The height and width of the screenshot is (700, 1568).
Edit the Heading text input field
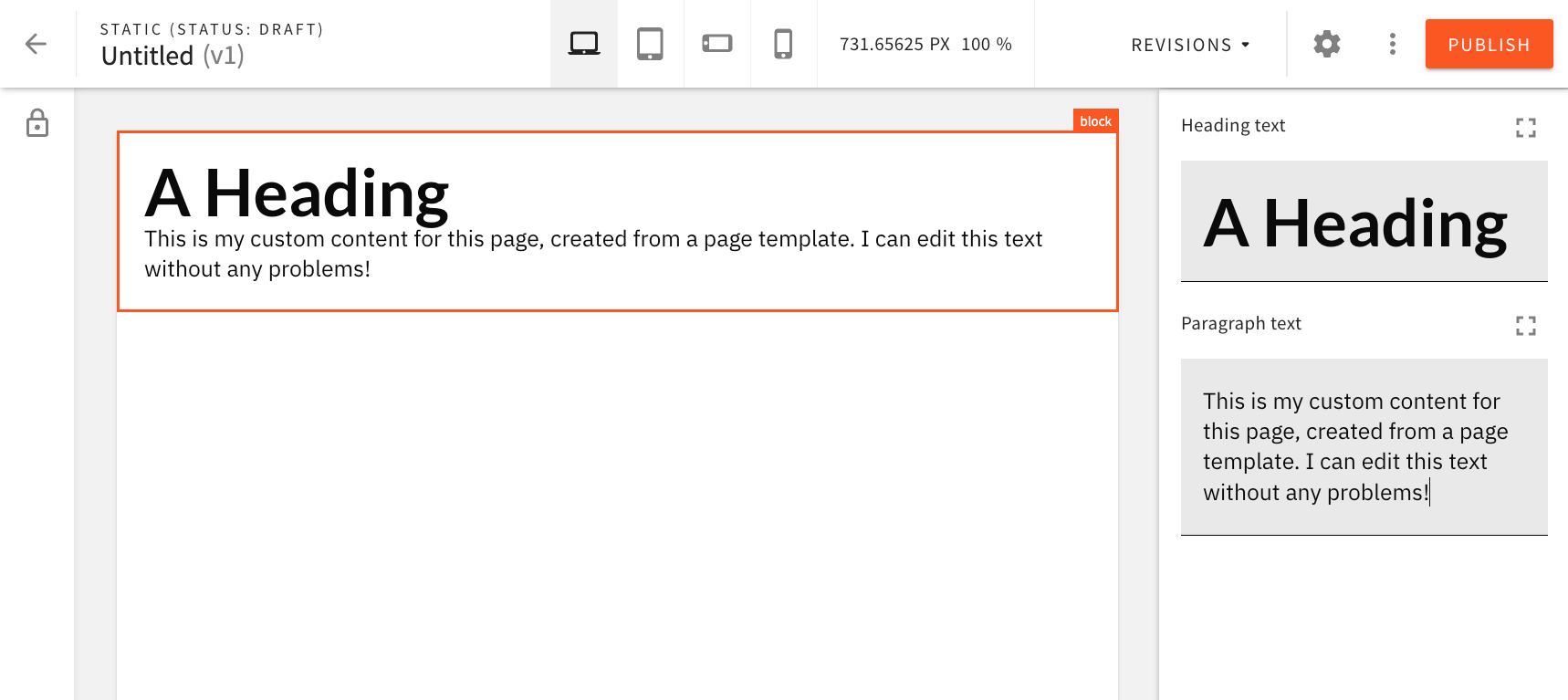tap(1364, 223)
